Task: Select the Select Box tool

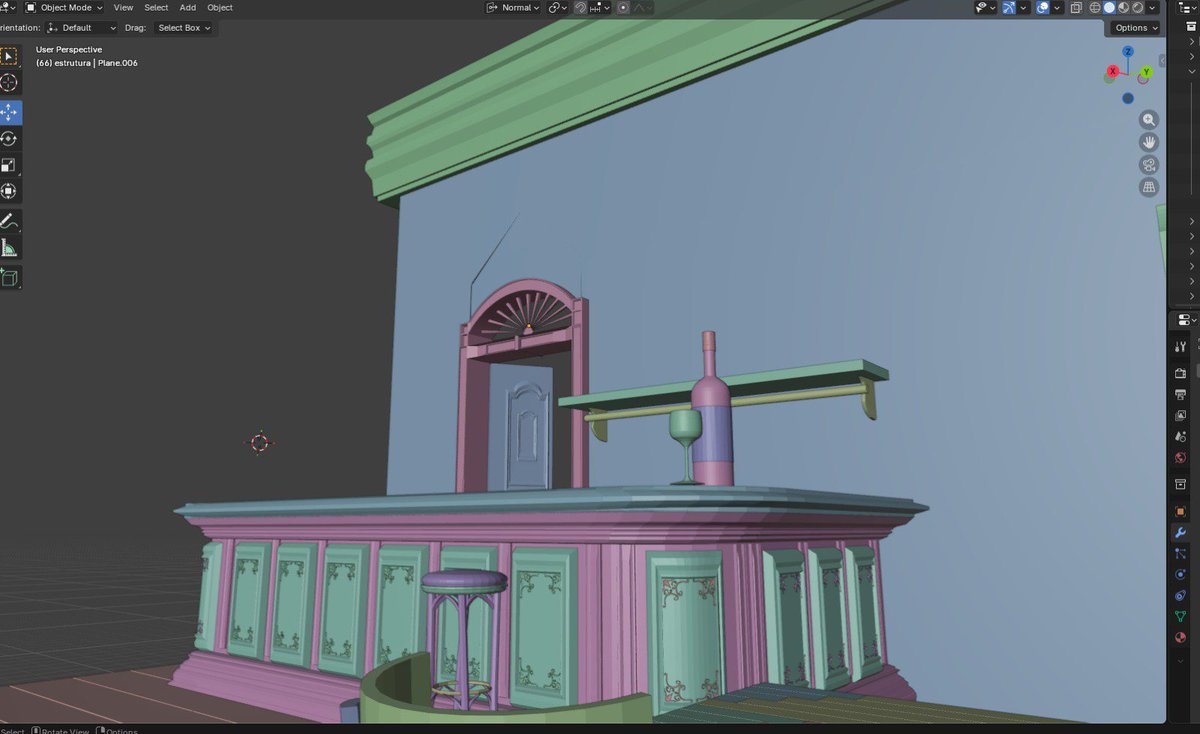Action: pos(8,57)
